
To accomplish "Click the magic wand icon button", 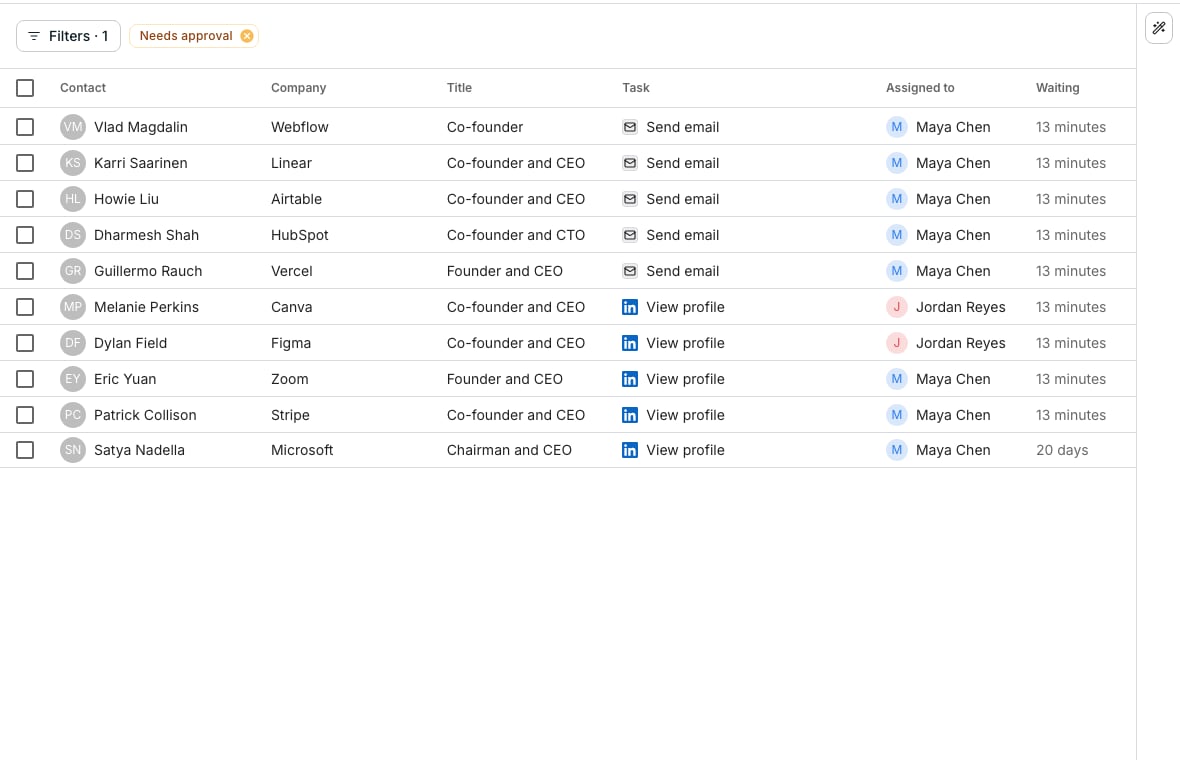I will (1159, 29).
